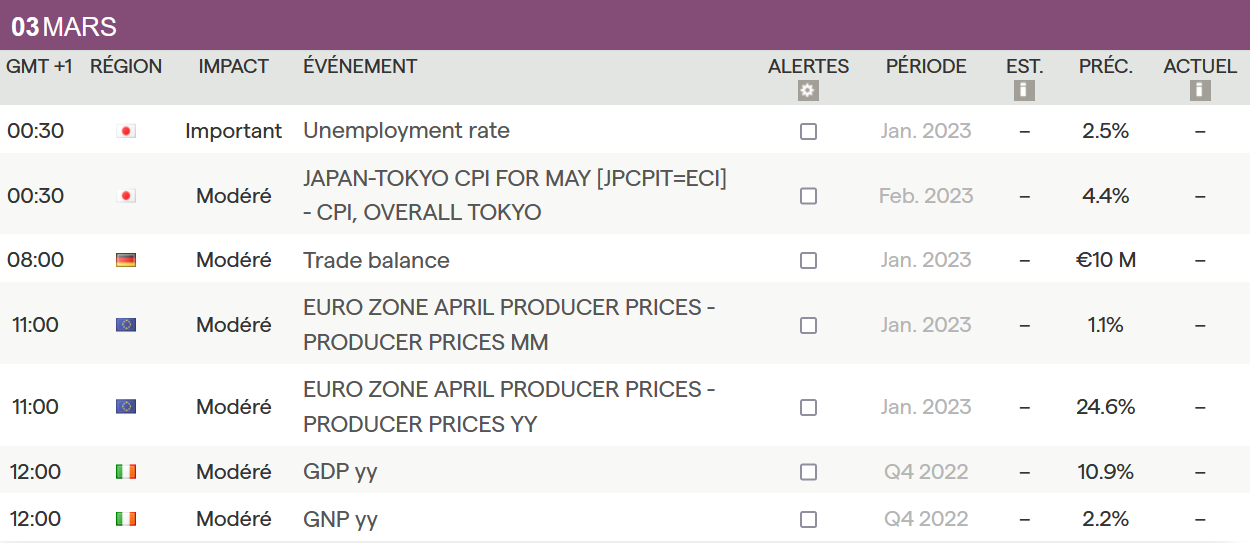Check the alert box for GDP yy
Image resolution: width=1252 pixels, height=543 pixels.
(x=808, y=472)
